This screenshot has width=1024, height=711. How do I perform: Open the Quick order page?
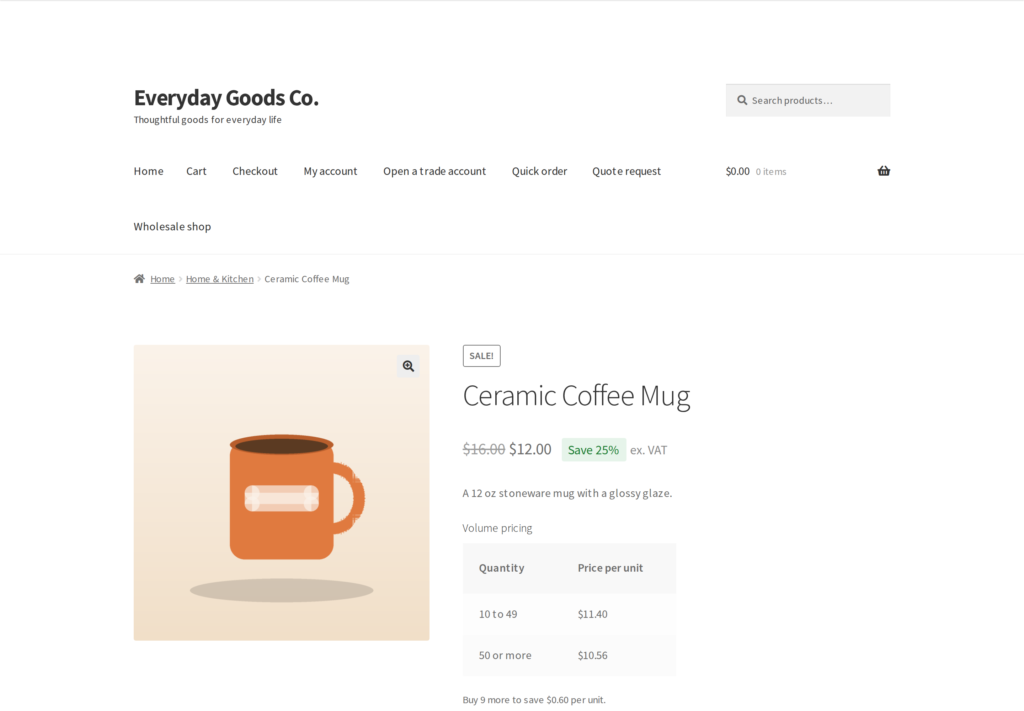[539, 171]
